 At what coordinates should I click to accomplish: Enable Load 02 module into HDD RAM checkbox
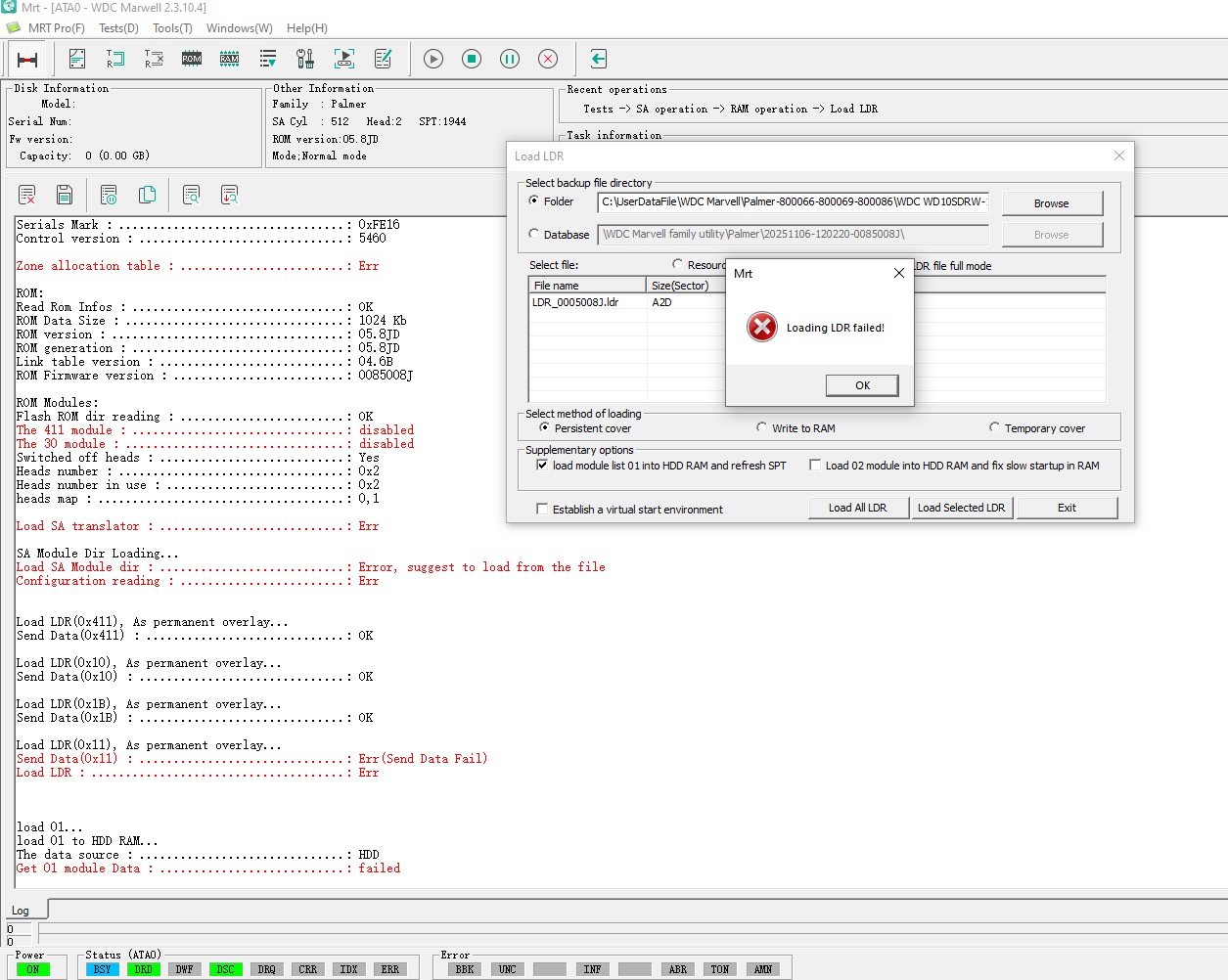(815, 466)
